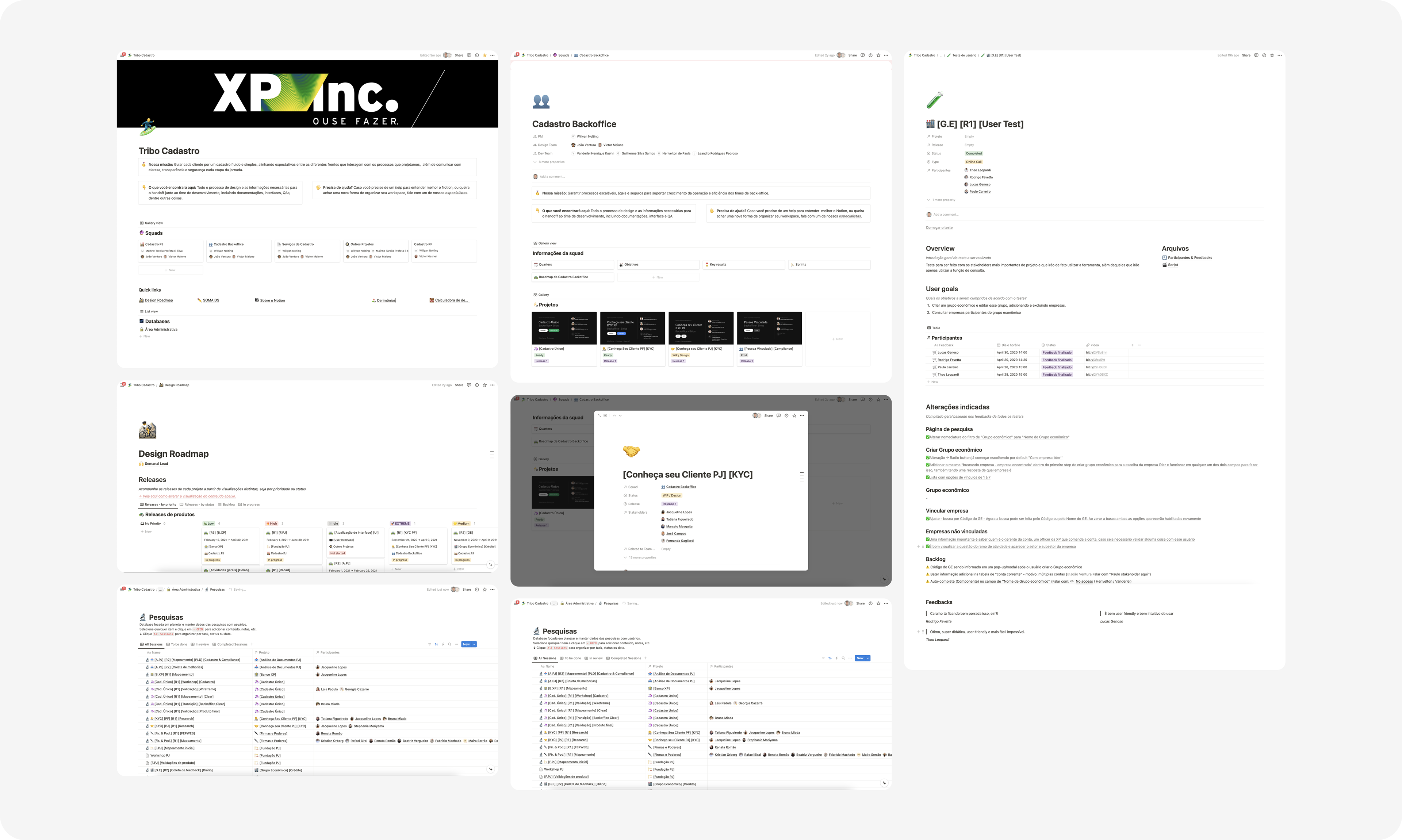Screen dimensions: 1402x840
Task: Open three-dot menu in Tribo Cadastro window header
Action: pos(493,55)
